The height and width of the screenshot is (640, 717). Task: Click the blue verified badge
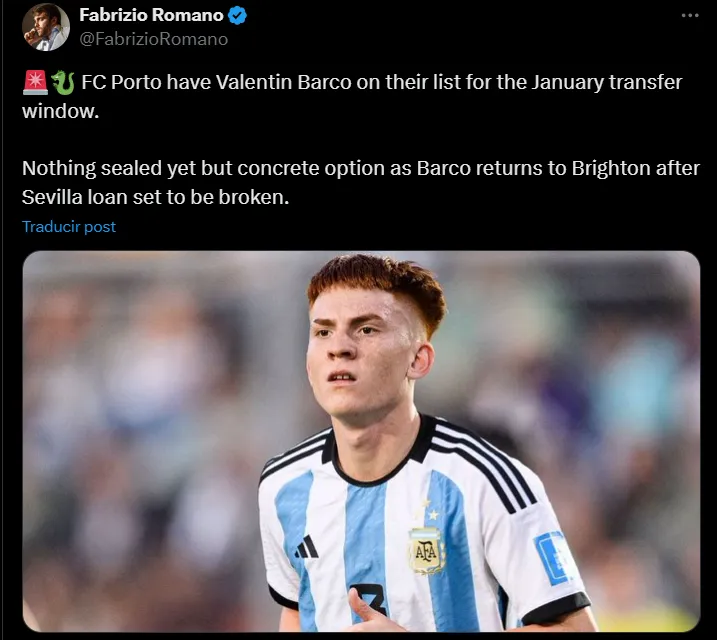[x=237, y=16]
